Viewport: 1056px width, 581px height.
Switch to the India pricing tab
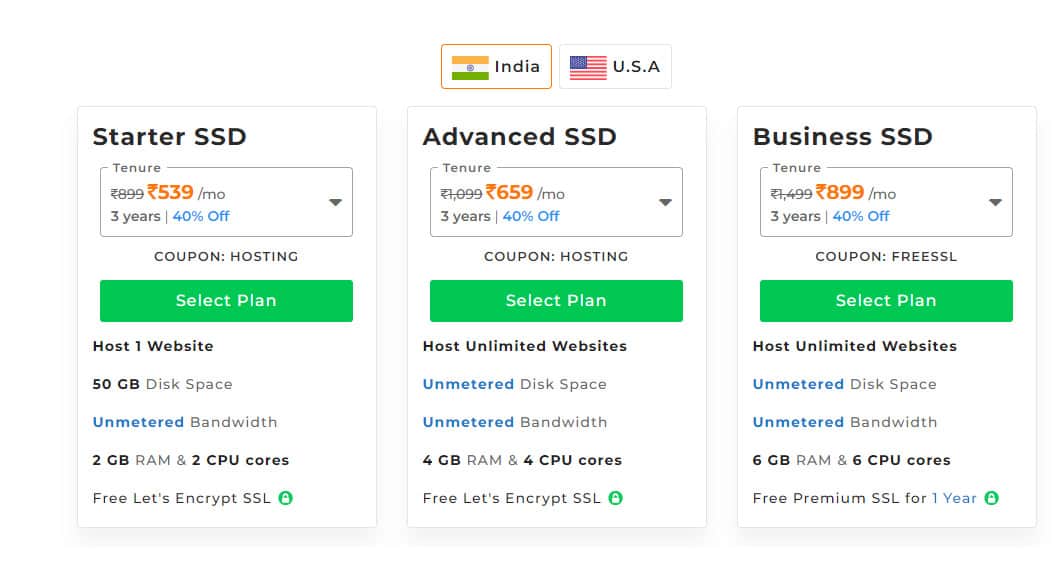(496, 66)
